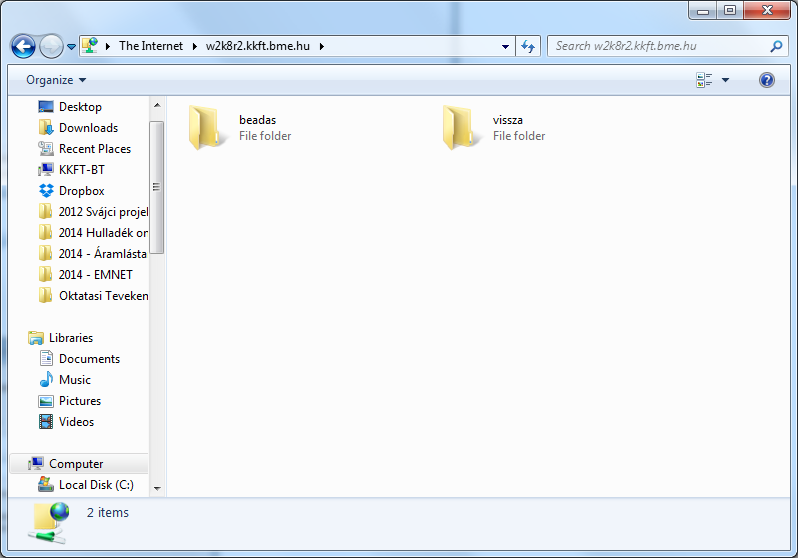Select Computer in the navigation pane

click(x=76, y=464)
